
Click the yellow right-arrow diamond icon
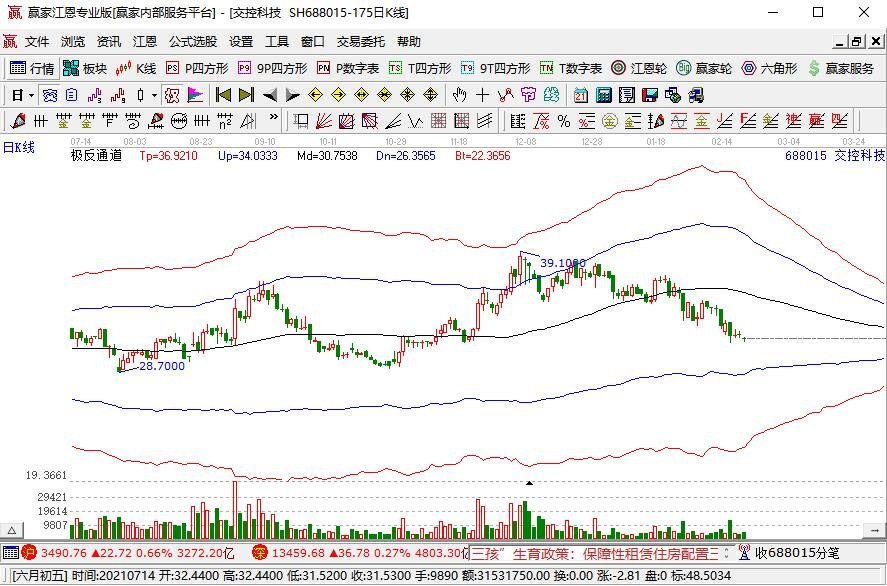click(338, 95)
